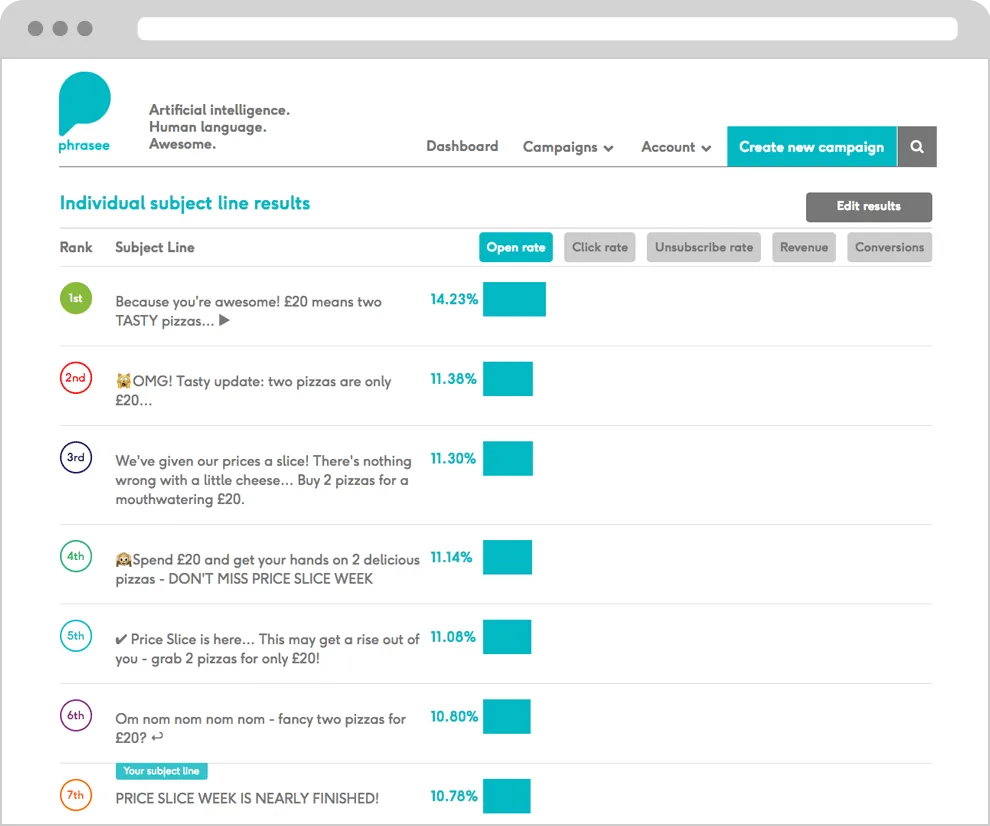
Task: Click the cat emoji before OMG
Action: pos(123,381)
